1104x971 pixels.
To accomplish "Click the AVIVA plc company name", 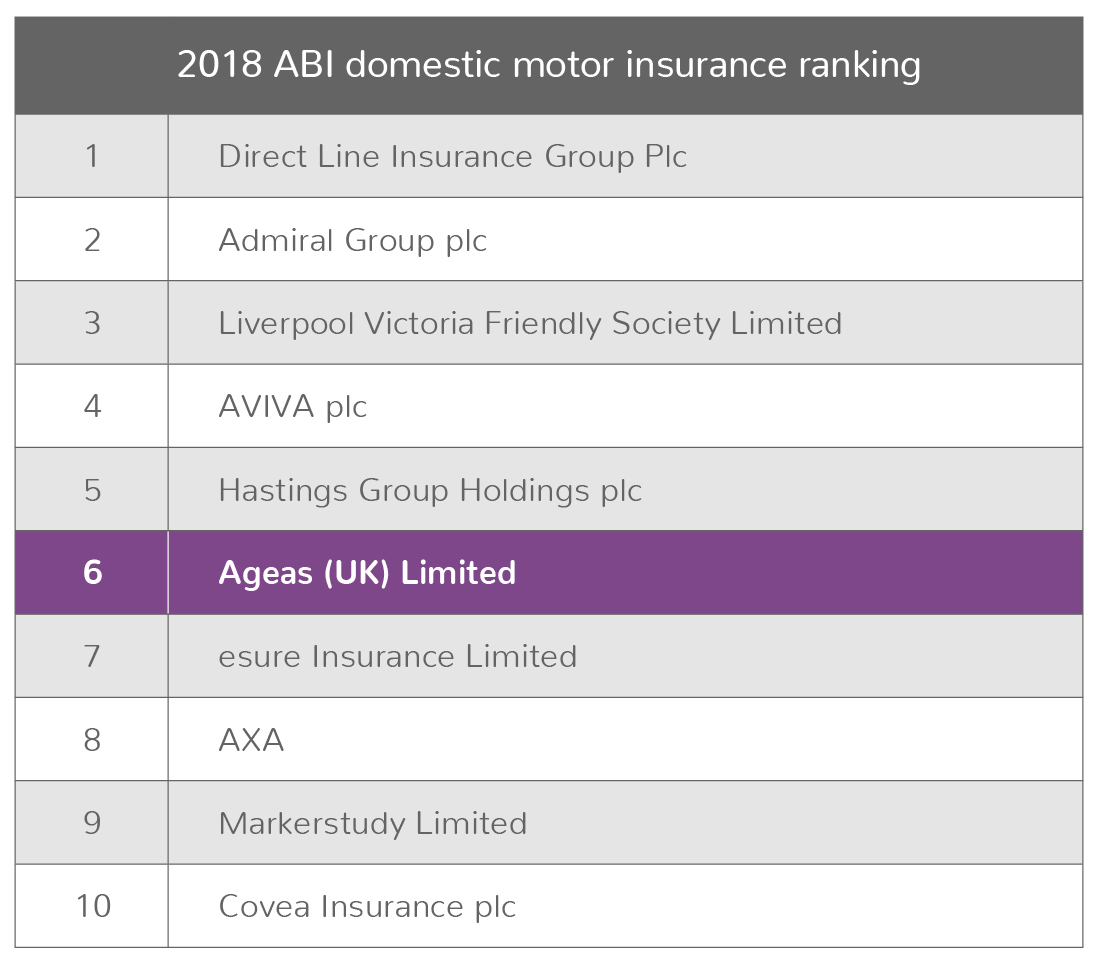I will click(293, 406).
